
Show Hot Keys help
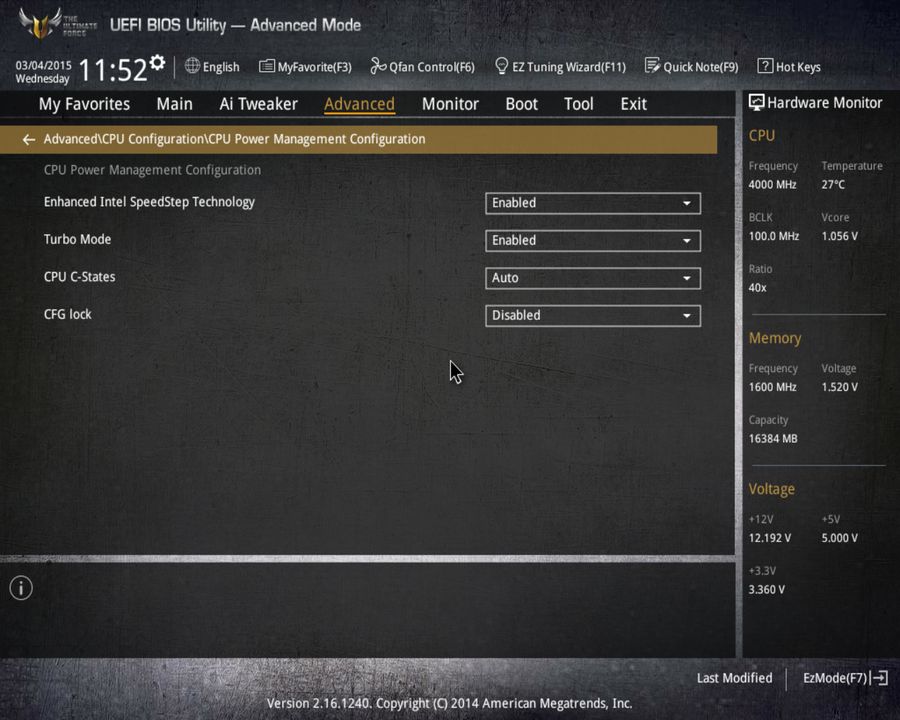[x=798, y=67]
